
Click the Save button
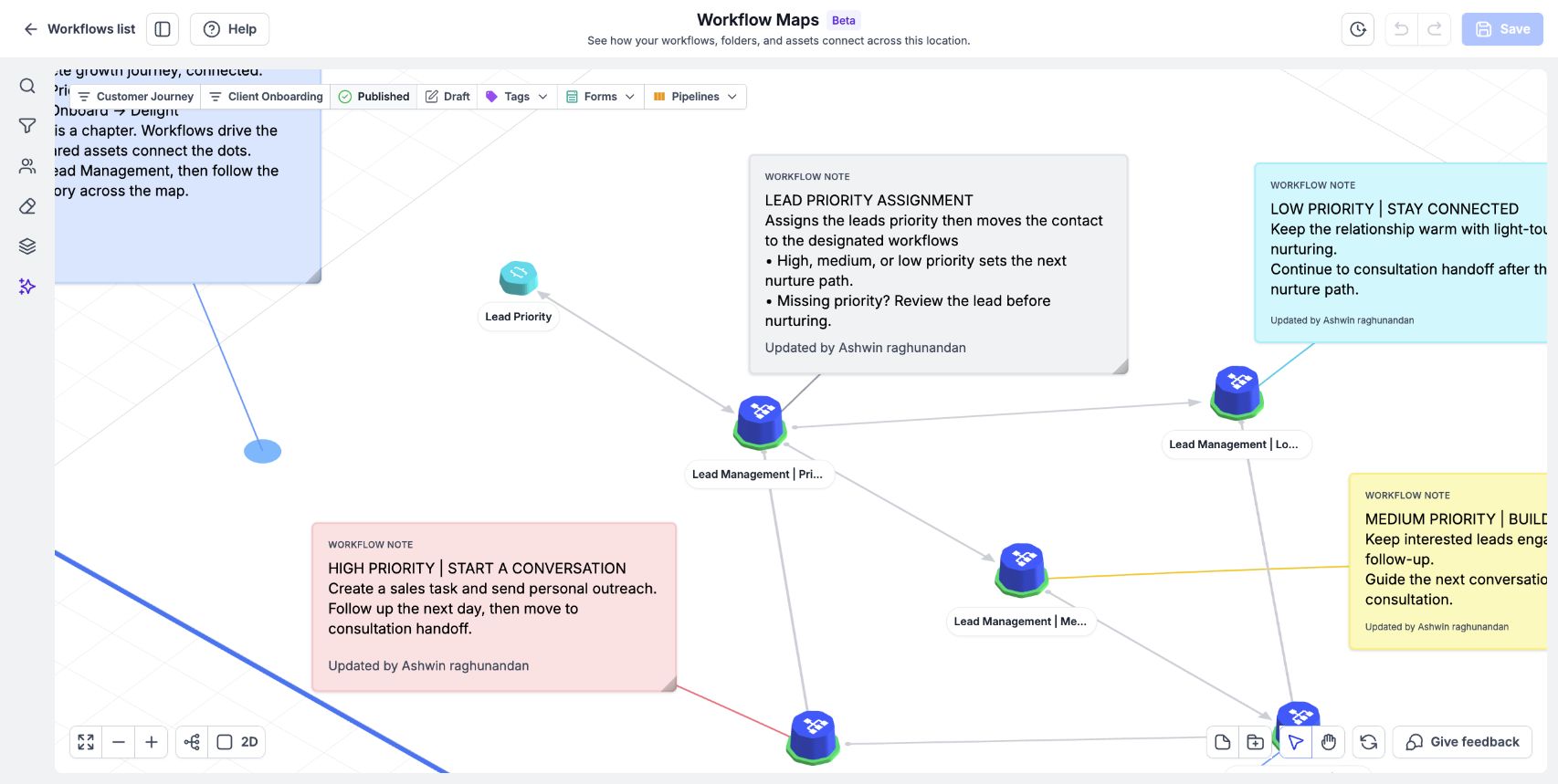[1502, 29]
